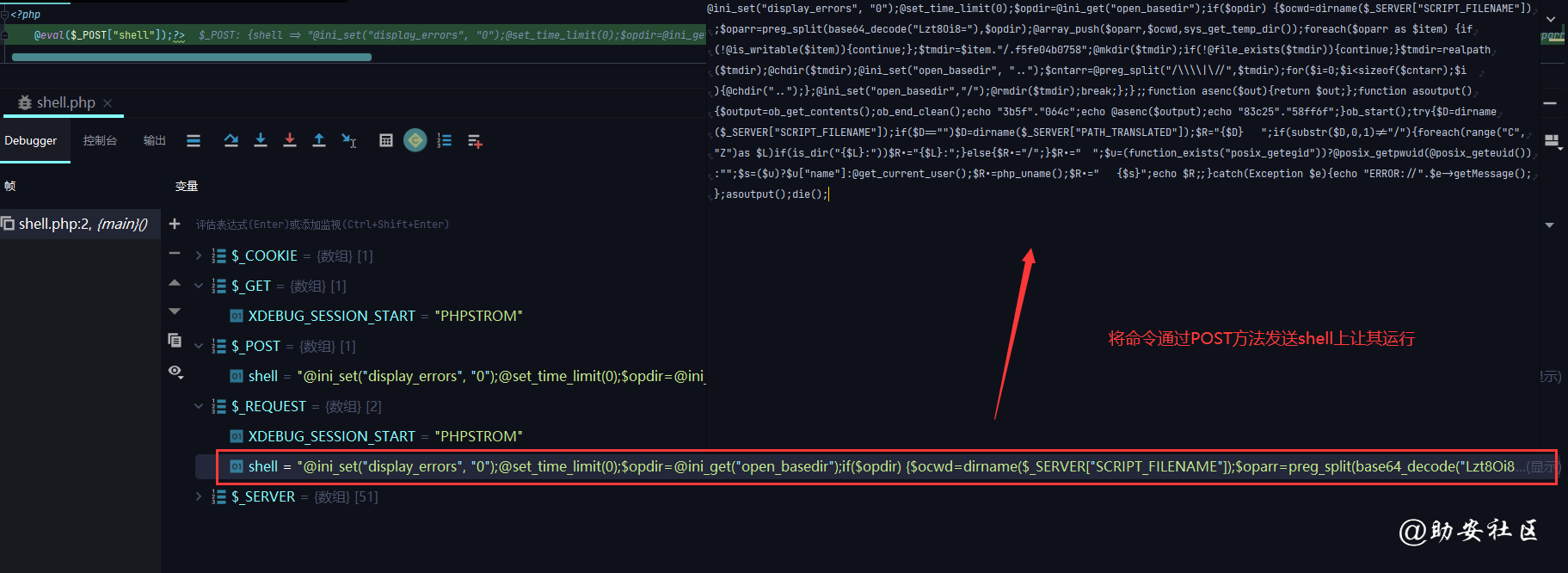Select the shell.php debug session tab
The image size is (1568, 573).
coord(65,102)
